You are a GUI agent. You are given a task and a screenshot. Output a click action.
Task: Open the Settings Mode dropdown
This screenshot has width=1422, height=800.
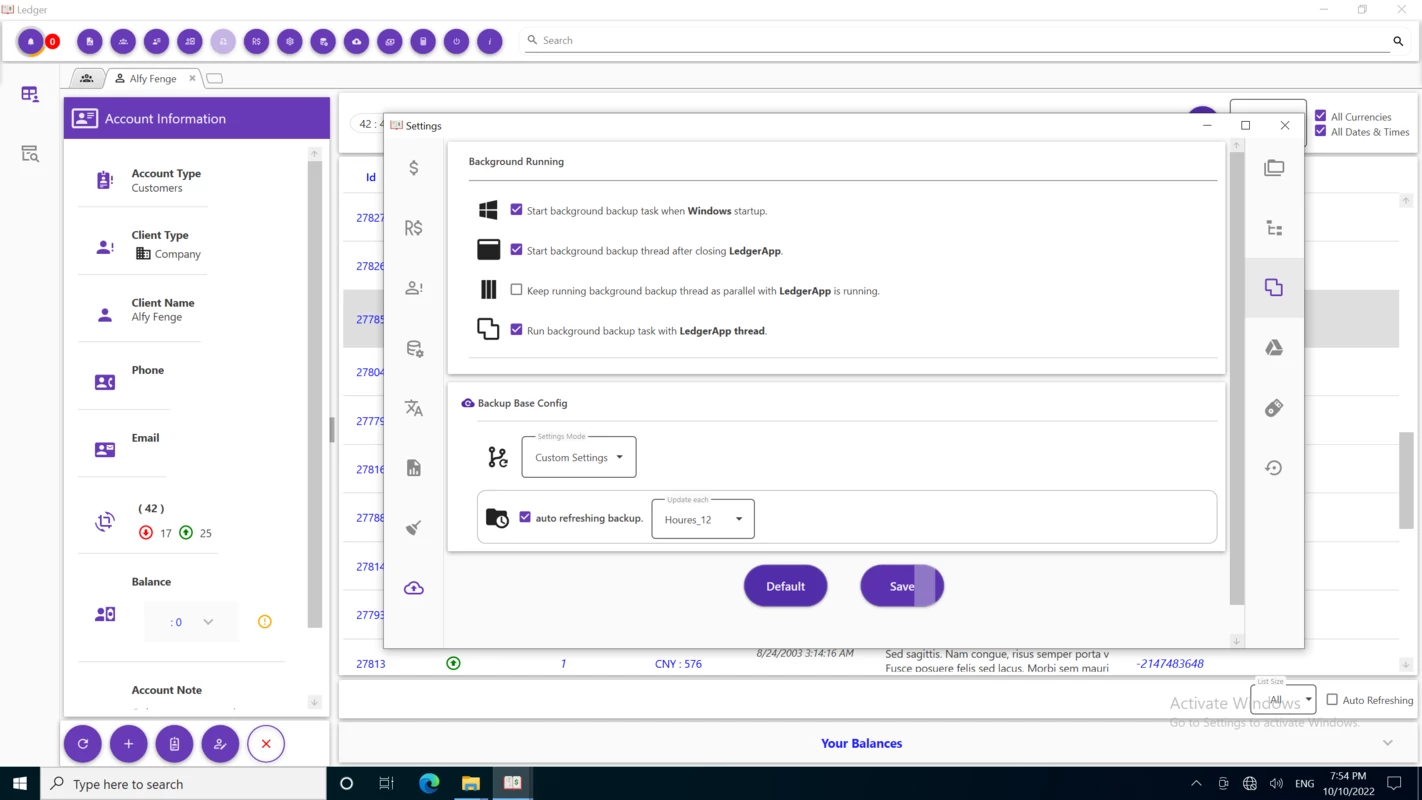(579, 457)
